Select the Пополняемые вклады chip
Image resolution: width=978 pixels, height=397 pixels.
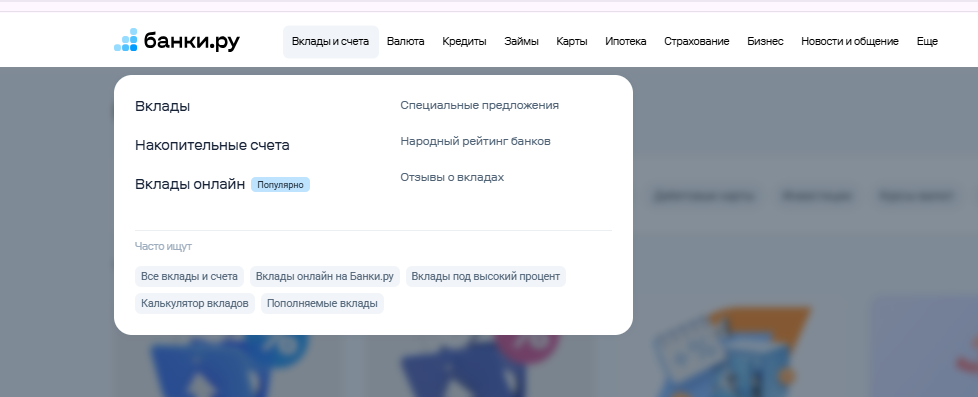click(322, 303)
